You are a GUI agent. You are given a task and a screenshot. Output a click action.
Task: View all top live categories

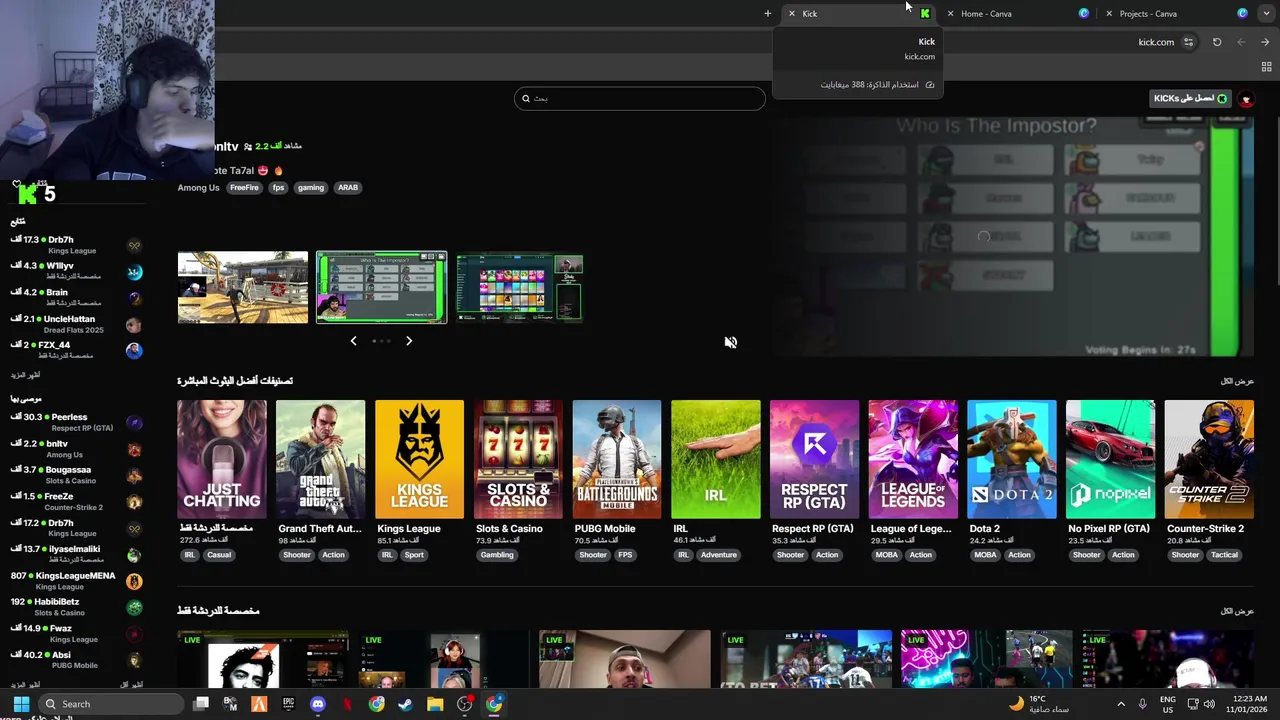[x=1237, y=381]
